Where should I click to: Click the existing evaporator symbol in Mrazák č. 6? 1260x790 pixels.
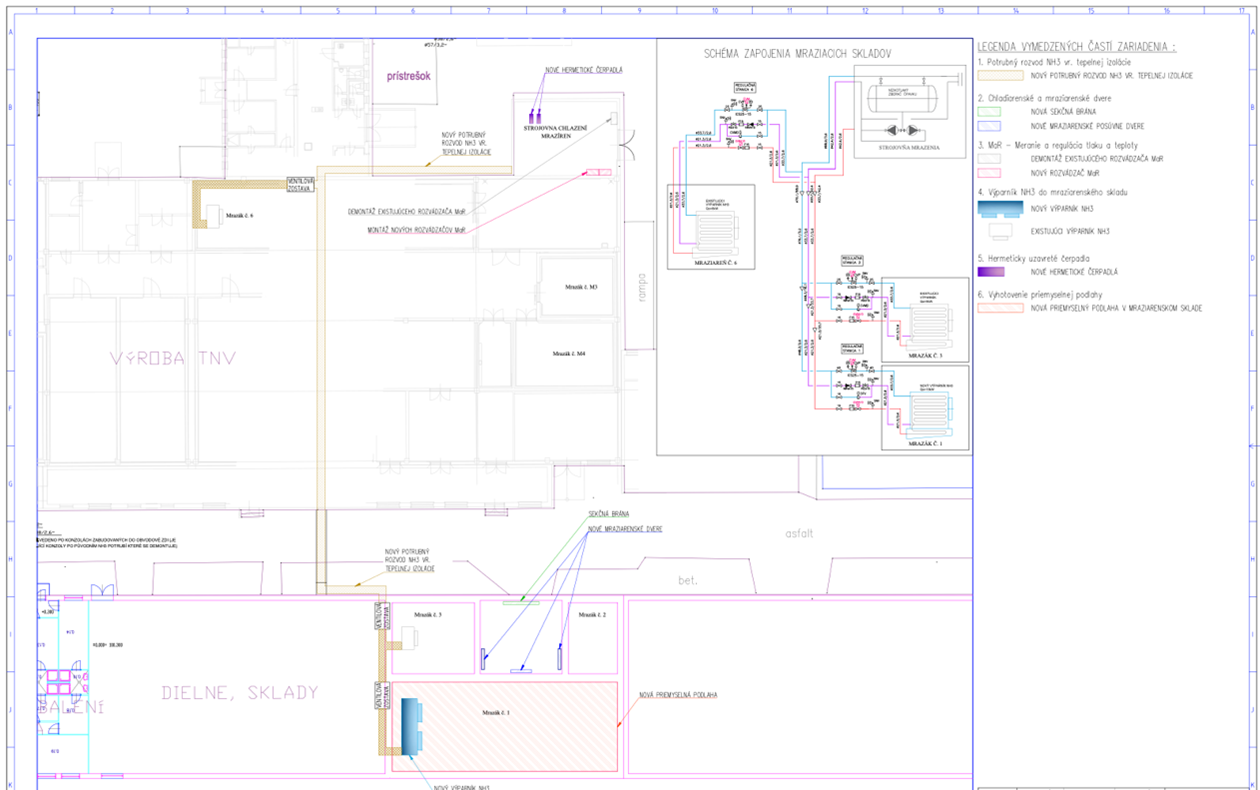tap(214, 214)
